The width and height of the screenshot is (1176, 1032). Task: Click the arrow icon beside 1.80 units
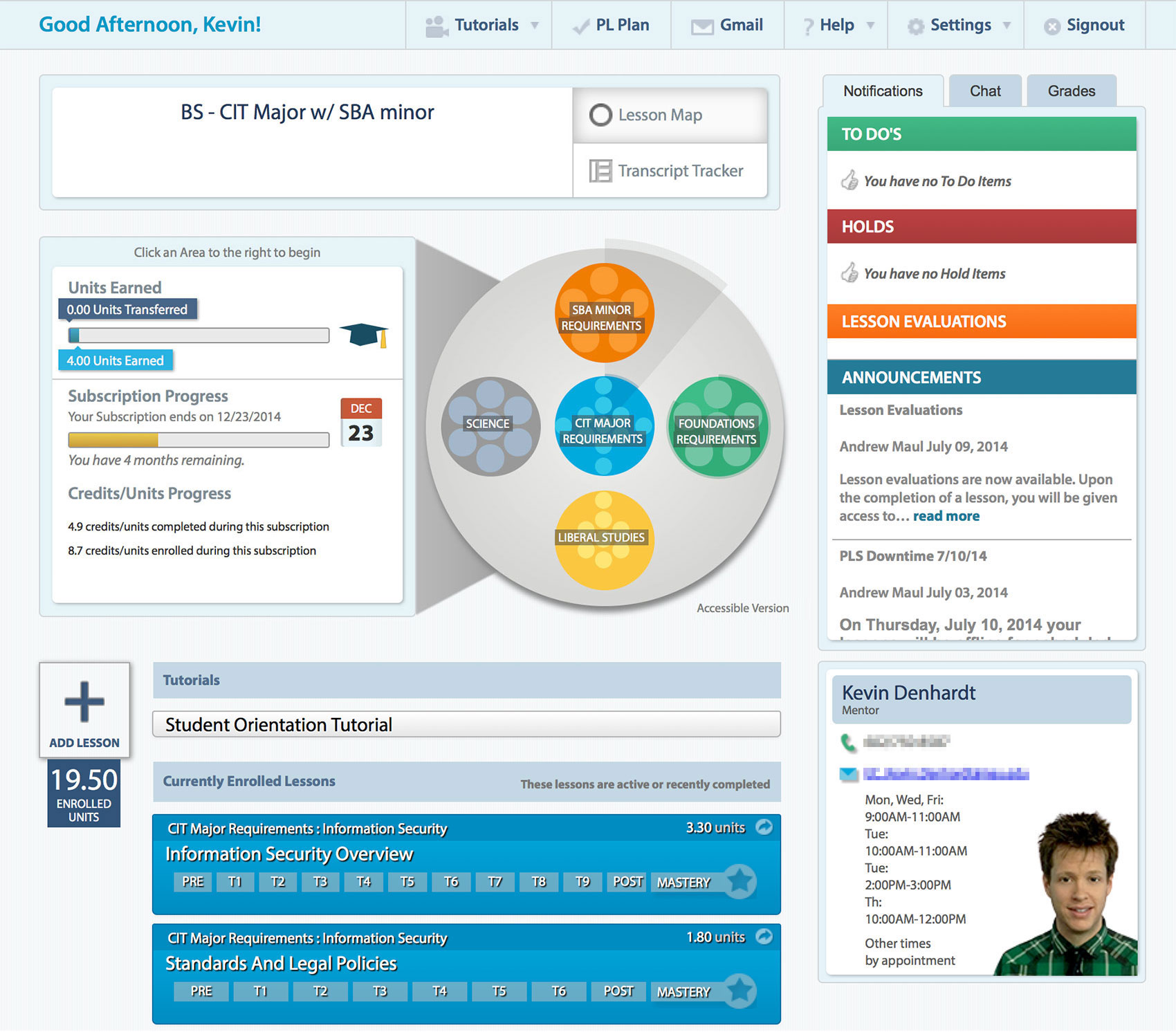764,936
